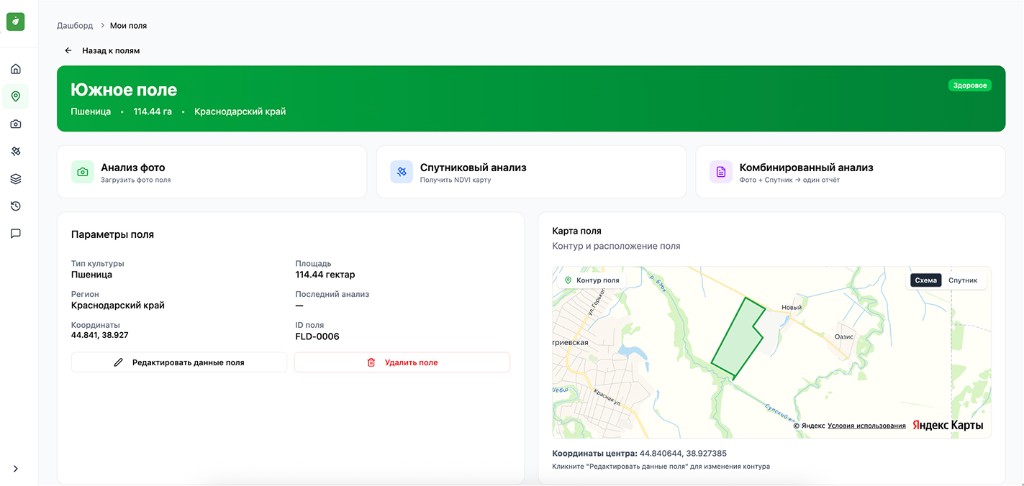Image resolution: width=1024 pixels, height=486 pixels.
Task: Select the map pin fields icon
Action: [15, 96]
